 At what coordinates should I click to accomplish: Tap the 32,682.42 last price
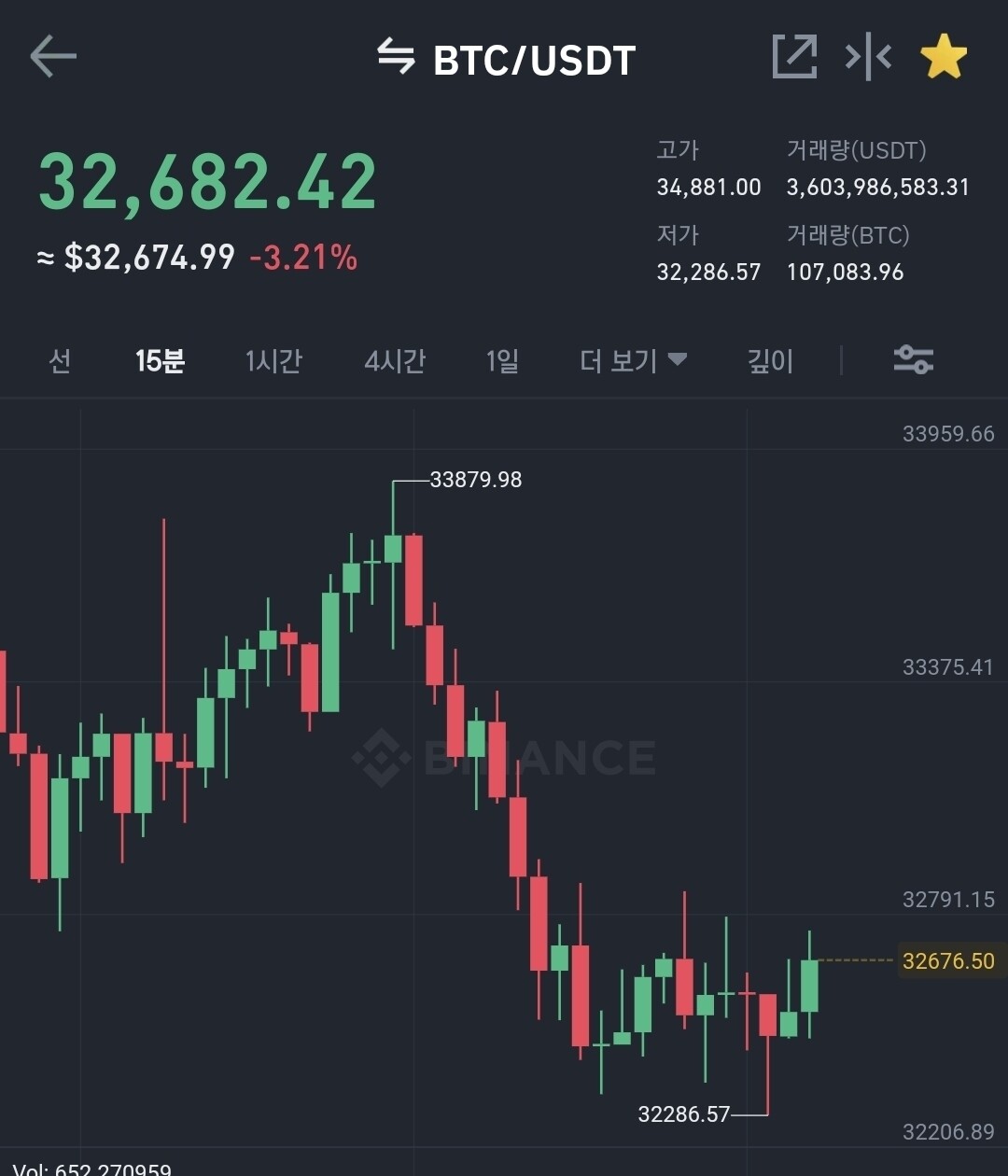(207, 182)
